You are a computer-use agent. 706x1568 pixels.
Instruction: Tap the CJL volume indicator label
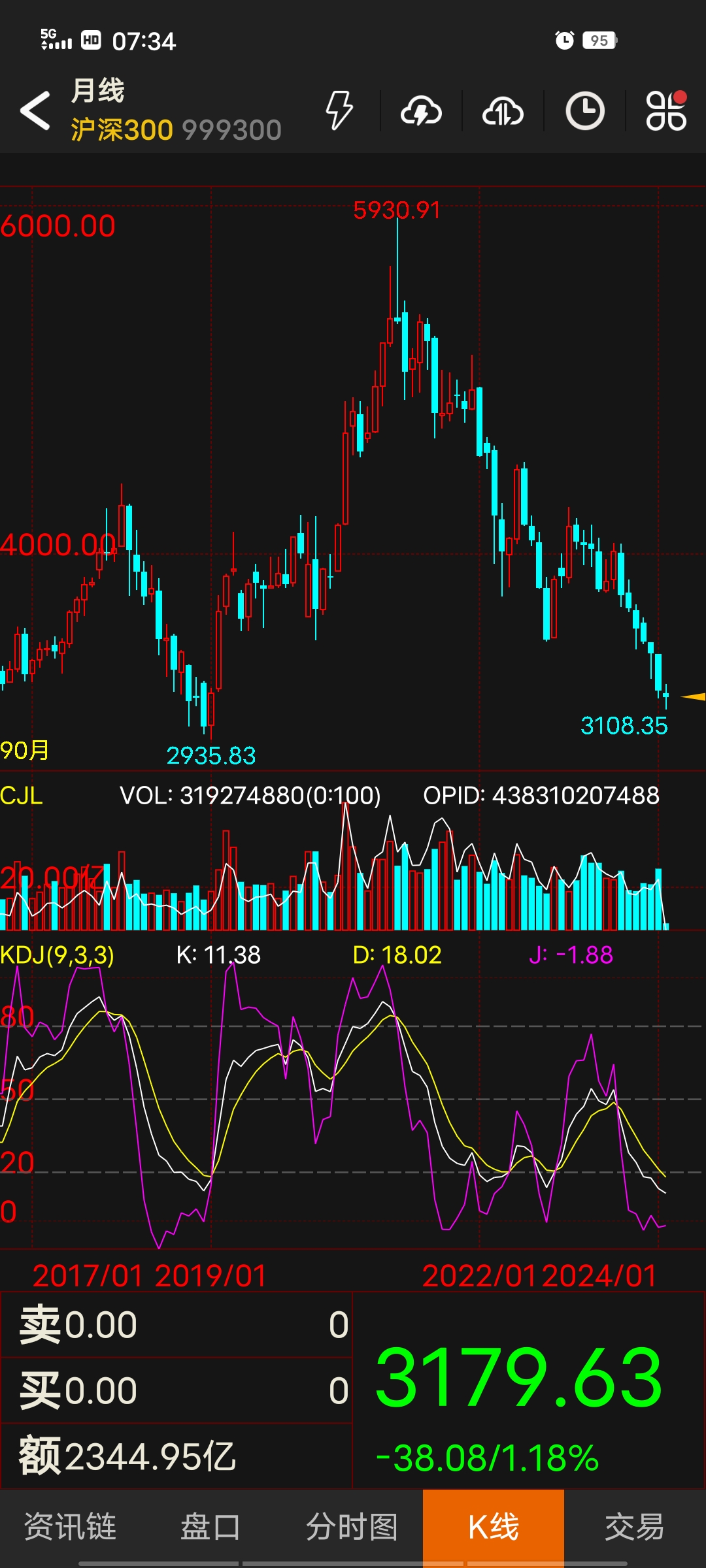[22, 796]
